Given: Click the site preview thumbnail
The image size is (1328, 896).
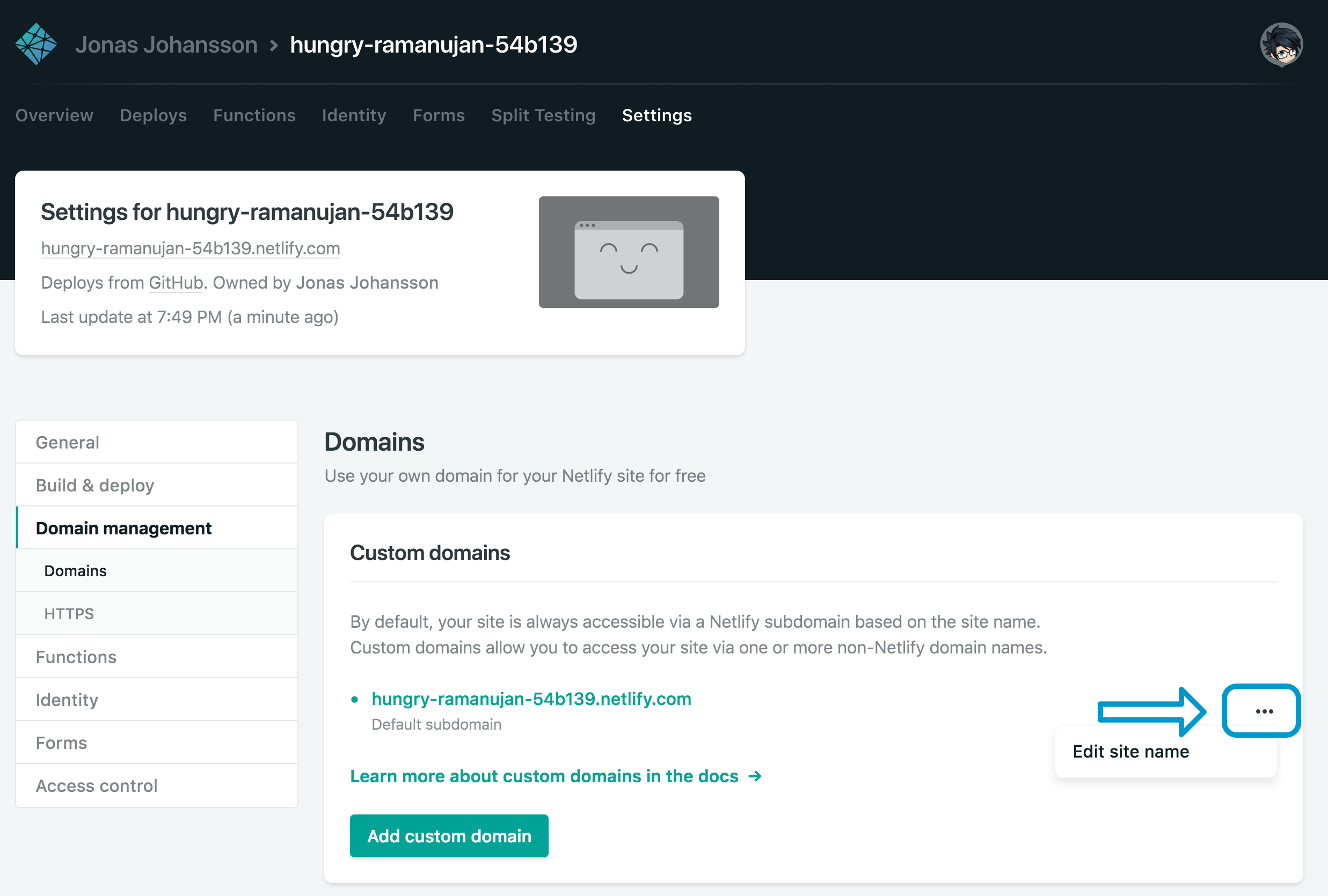Looking at the screenshot, I should pyautogui.click(x=629, y=252).
